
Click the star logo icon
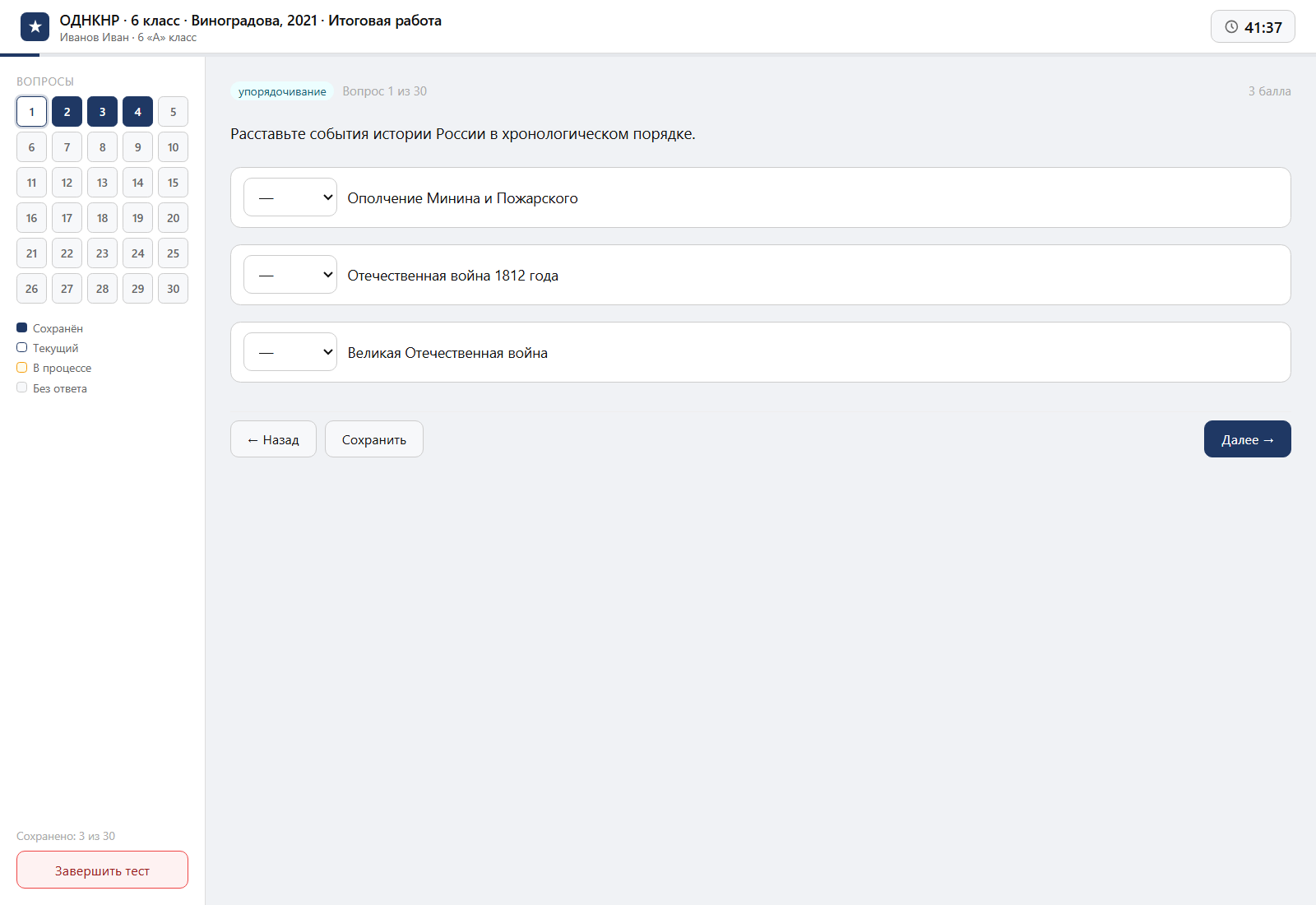(x=35, y=26)
